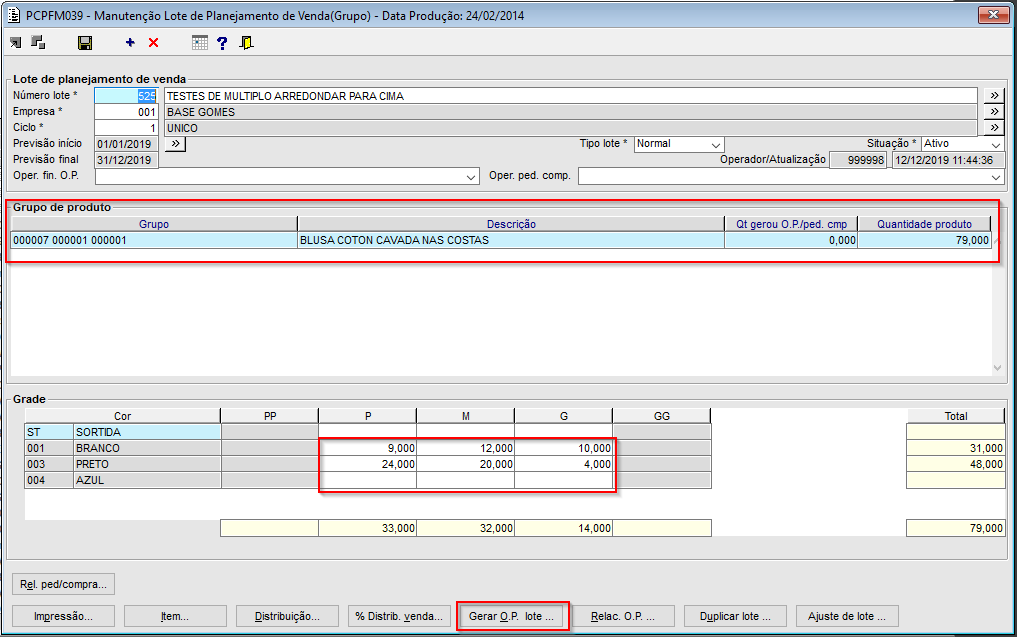Screen dimensions: 1017x637
Task: Save the record with floppy disk icon
Action: (x=84, y=43)
